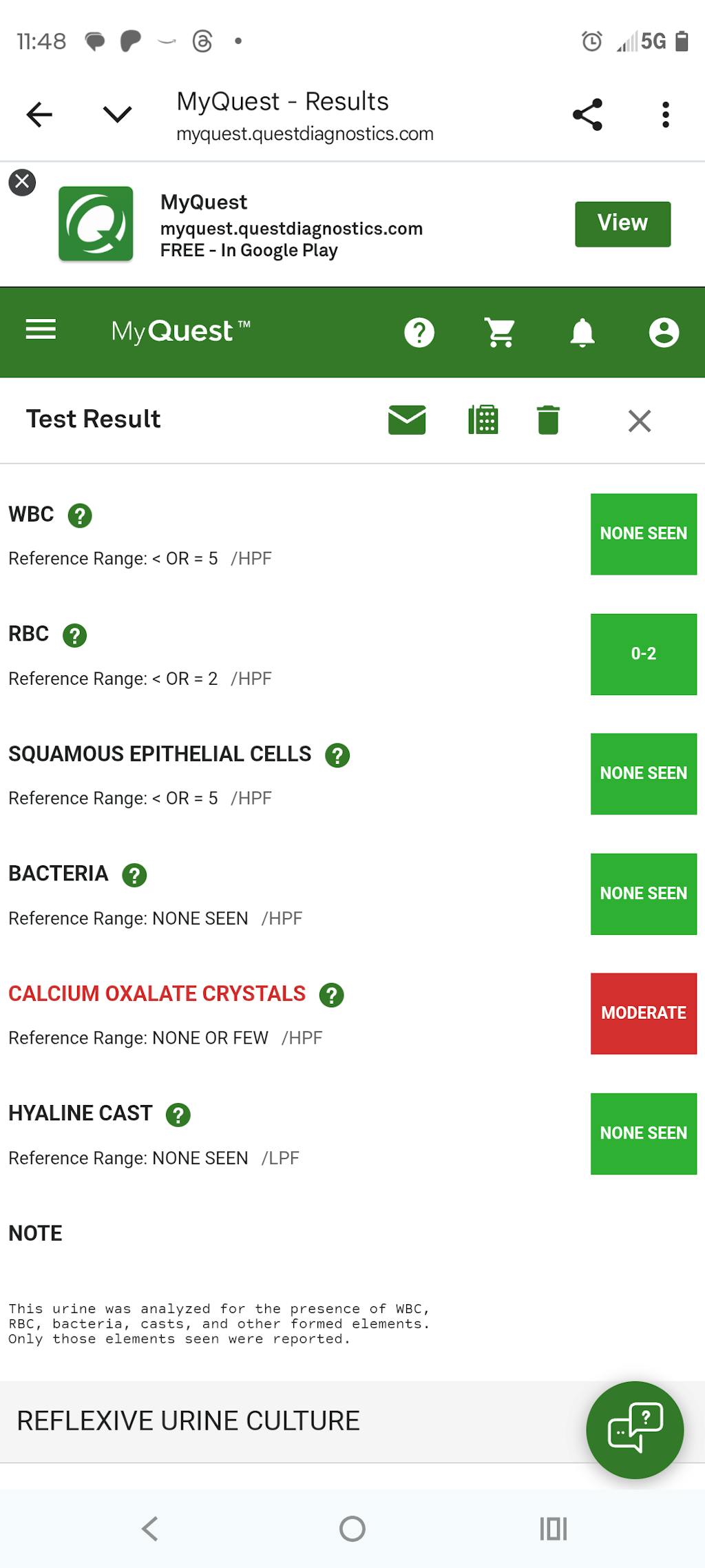Screen dimensions: 705x1568
Task: Show info about WBC test
Action: [80, 515]
